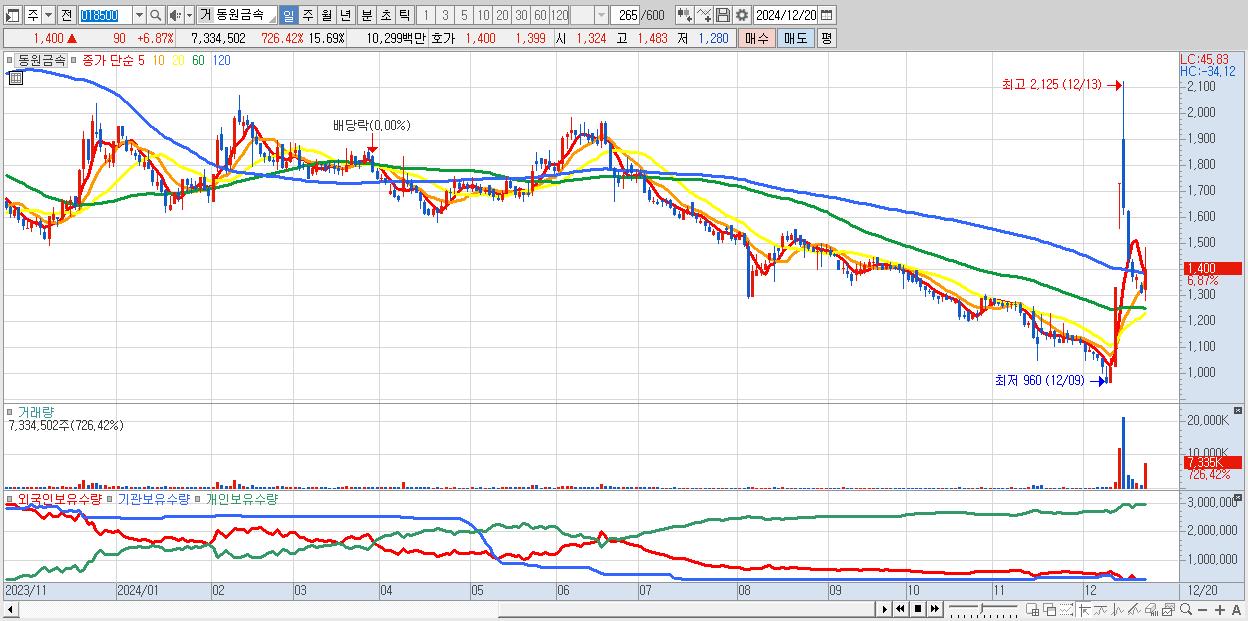
Task: Click the candle count field showing 265
Action: [x=626, y=15]
